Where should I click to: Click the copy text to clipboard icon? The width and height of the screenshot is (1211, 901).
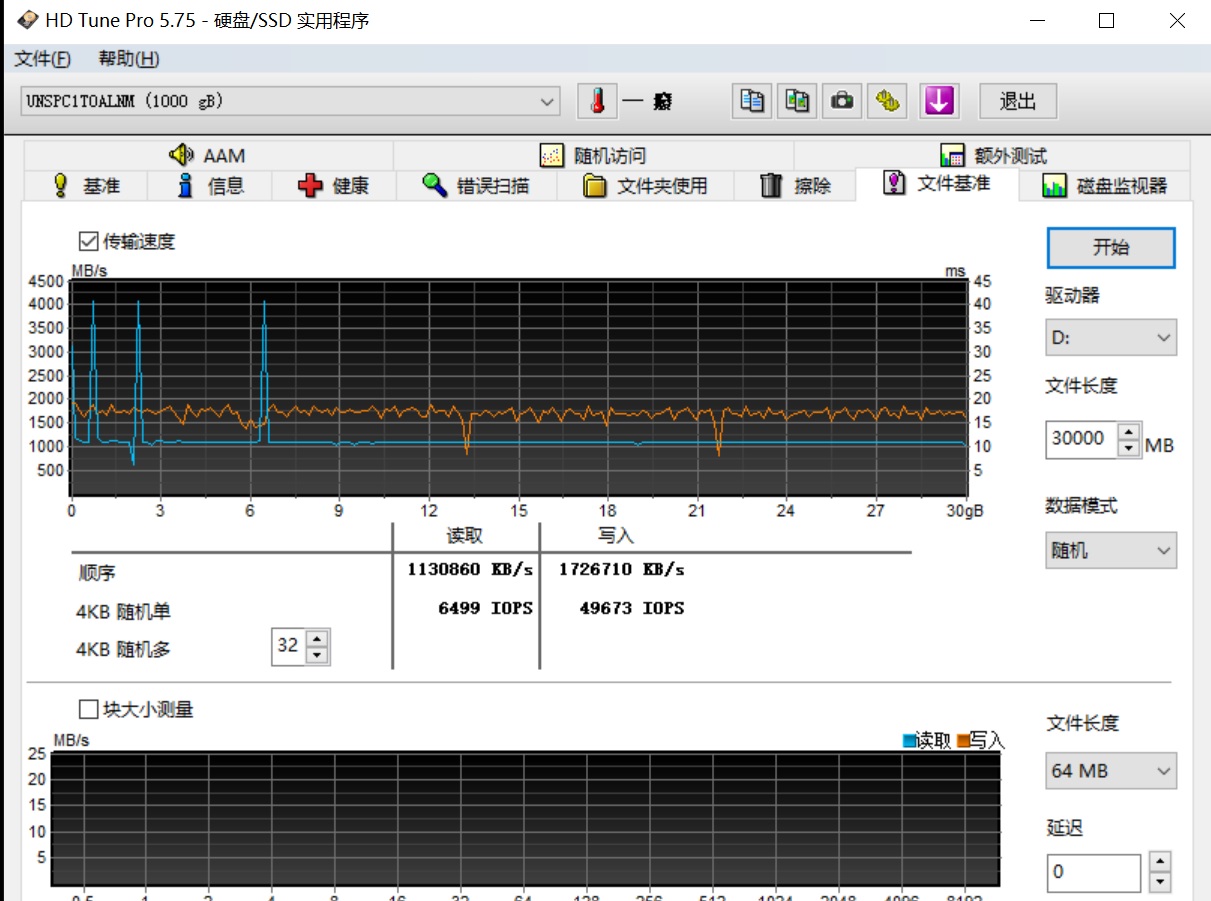pos(752,101)
